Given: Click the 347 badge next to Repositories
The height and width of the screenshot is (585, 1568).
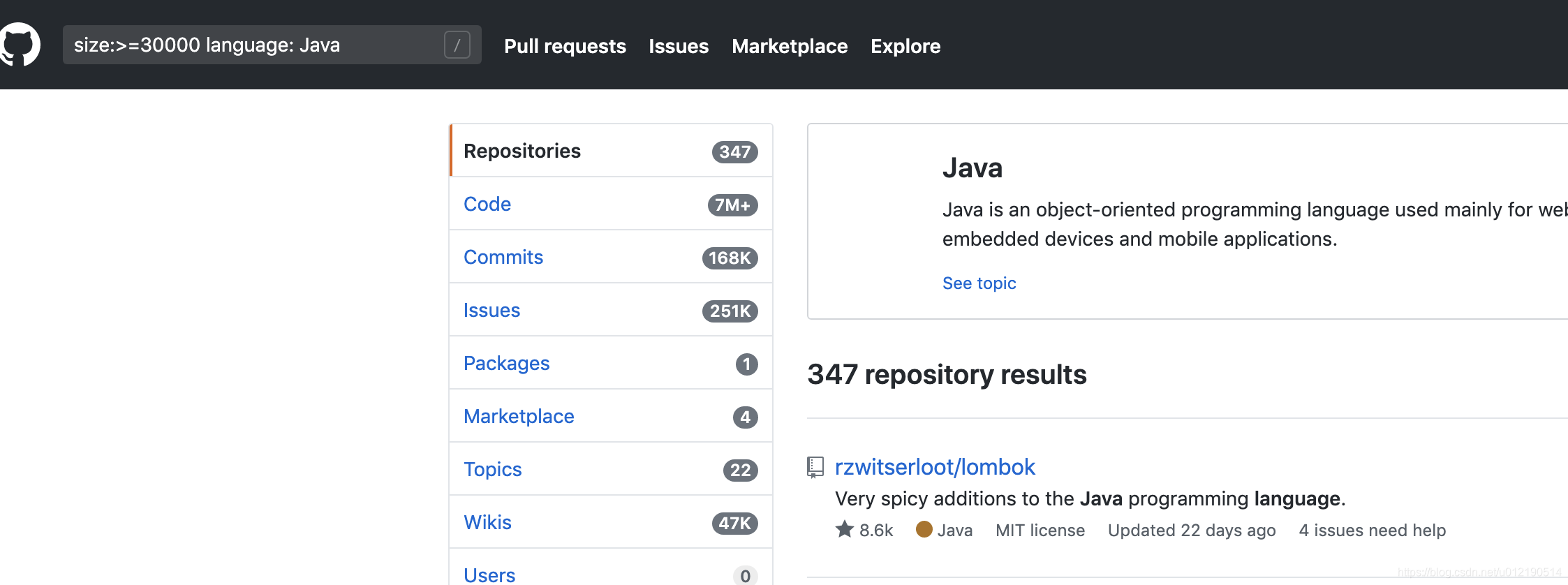Looking at the screenshot, I should pos(734,151).
